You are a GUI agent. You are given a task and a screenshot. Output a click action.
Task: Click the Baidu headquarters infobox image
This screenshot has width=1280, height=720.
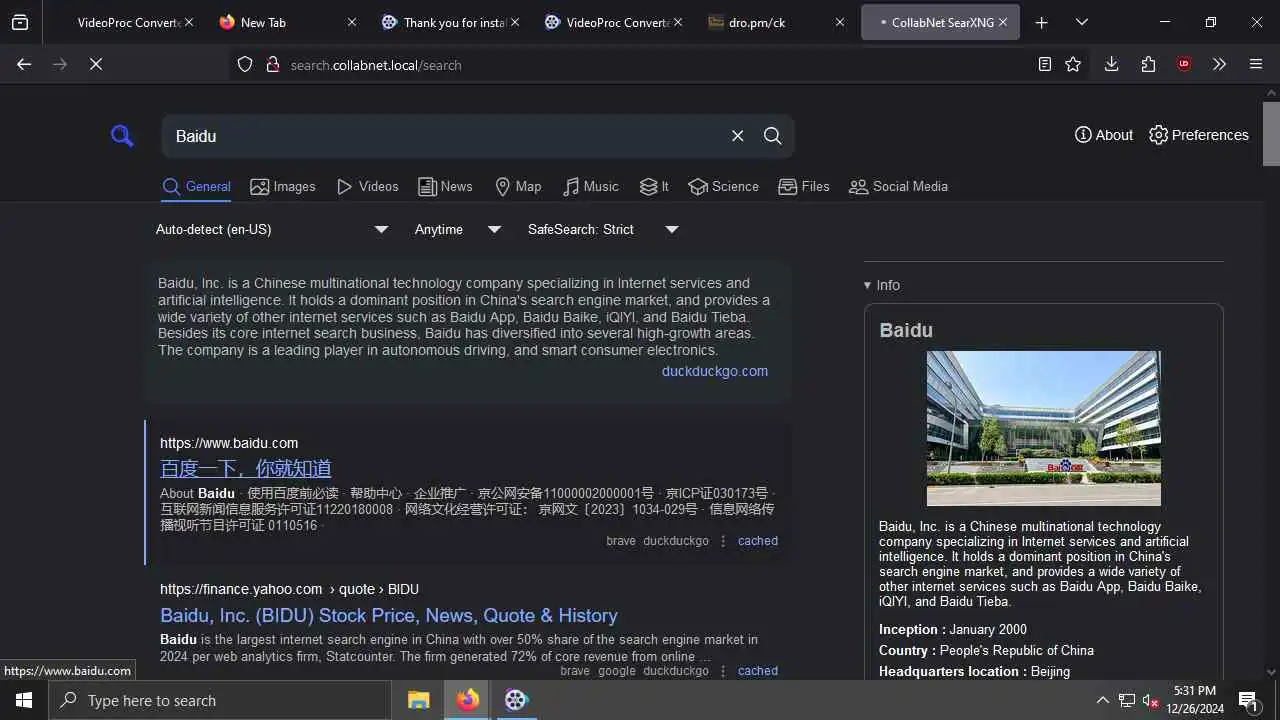click(x=1044, y=428)
